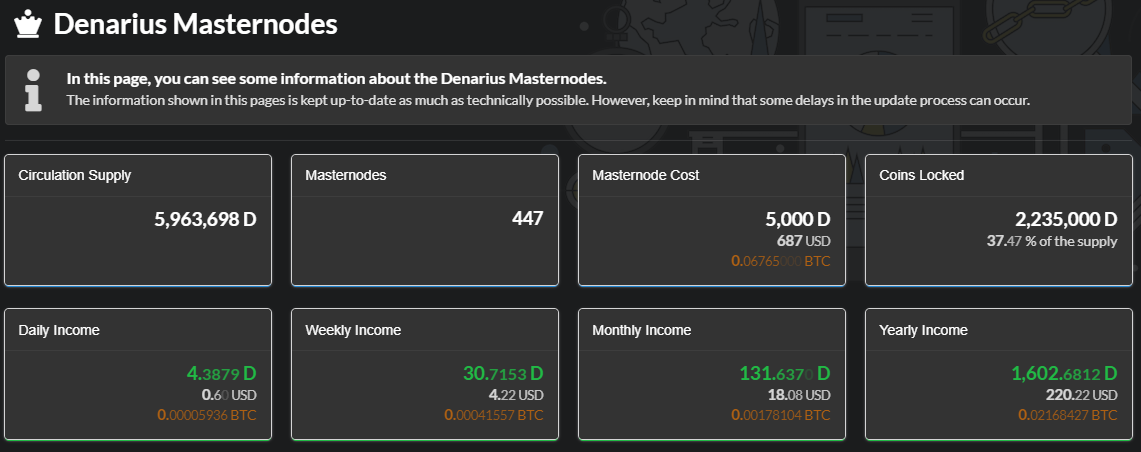Open the Weekly Income card
The image size is (1141, 452).
pyautogui.click(x=425, y=374)
